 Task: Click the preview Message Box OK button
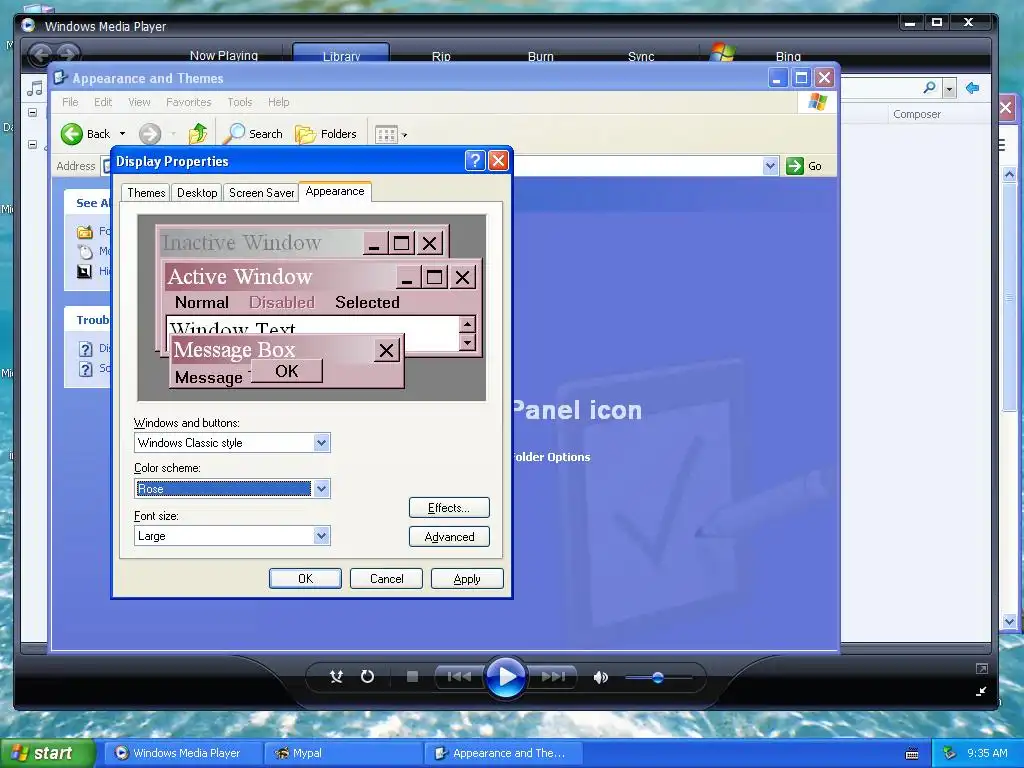coord(287,371)
